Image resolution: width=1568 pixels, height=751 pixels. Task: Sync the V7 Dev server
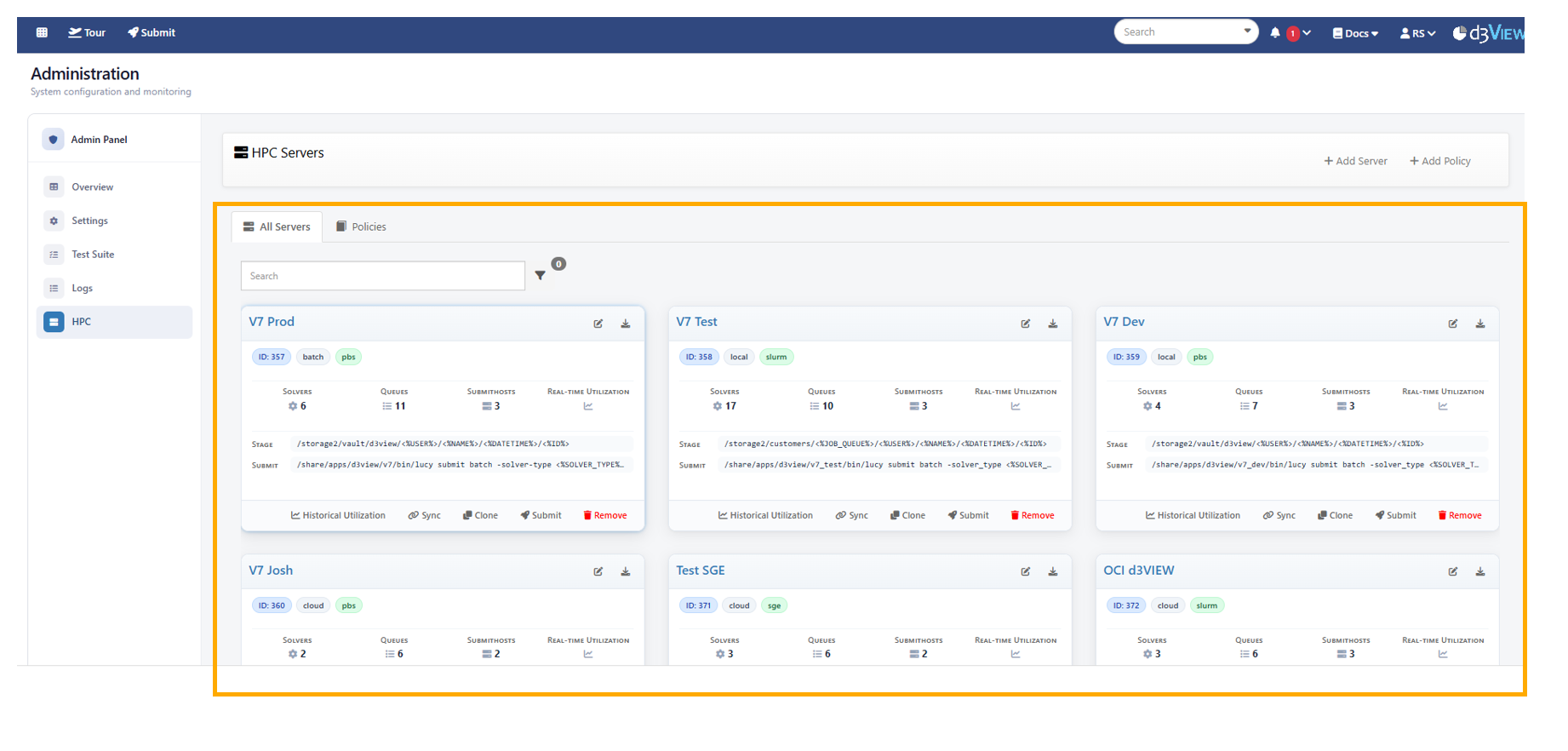point(1279,515)
